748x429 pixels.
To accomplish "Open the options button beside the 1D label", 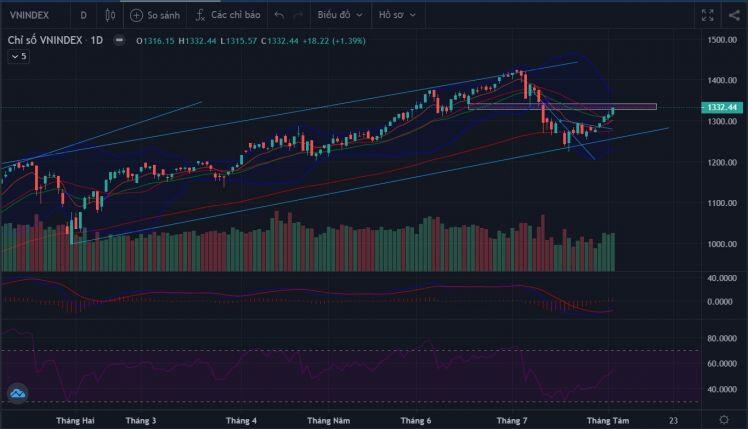I will [x=119, y=41].
